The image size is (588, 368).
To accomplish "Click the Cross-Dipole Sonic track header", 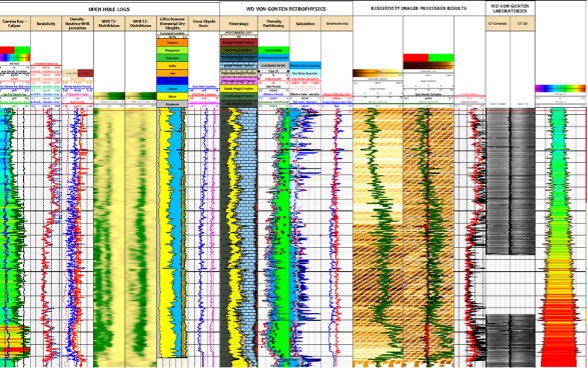I will 204,24.
